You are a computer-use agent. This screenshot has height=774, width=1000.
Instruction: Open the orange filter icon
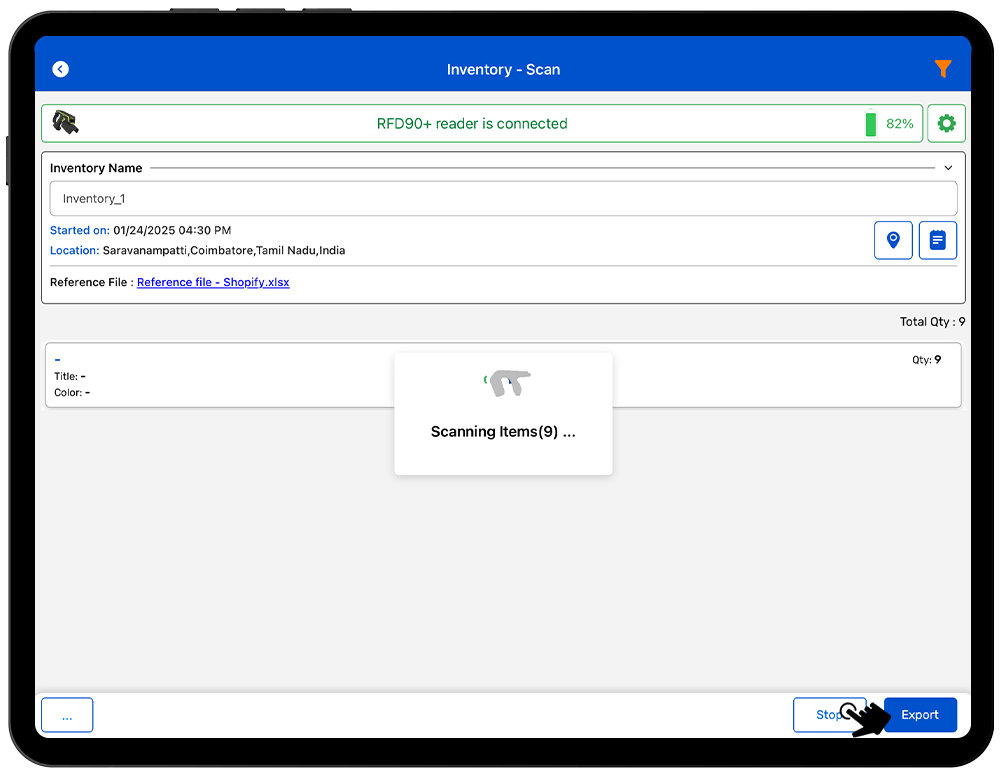[x=942, y=69]
